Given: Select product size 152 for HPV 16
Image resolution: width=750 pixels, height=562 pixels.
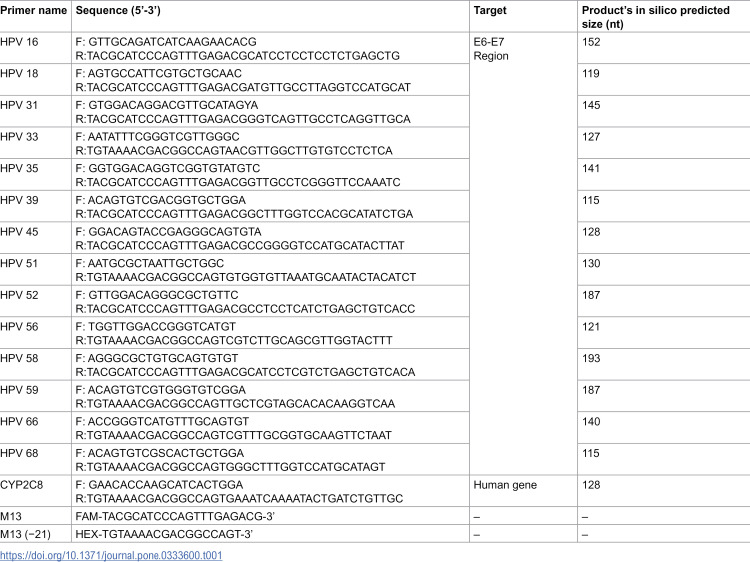Looking at the screenshot, I should (591, 42).
